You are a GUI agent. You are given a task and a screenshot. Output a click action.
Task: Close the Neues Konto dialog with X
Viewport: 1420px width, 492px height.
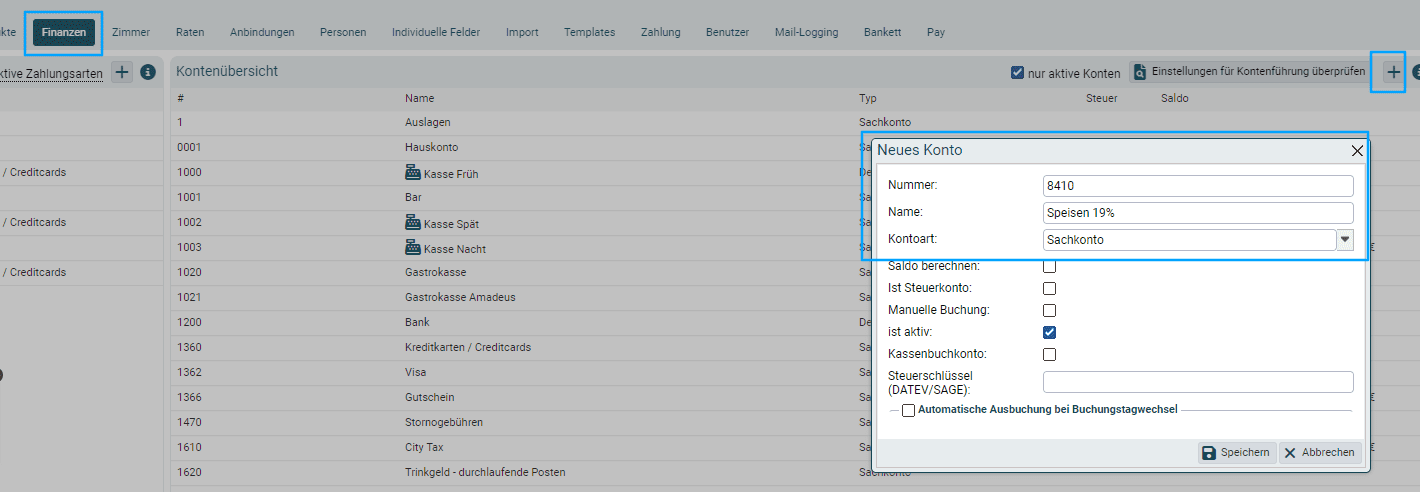coord(1357,151)
